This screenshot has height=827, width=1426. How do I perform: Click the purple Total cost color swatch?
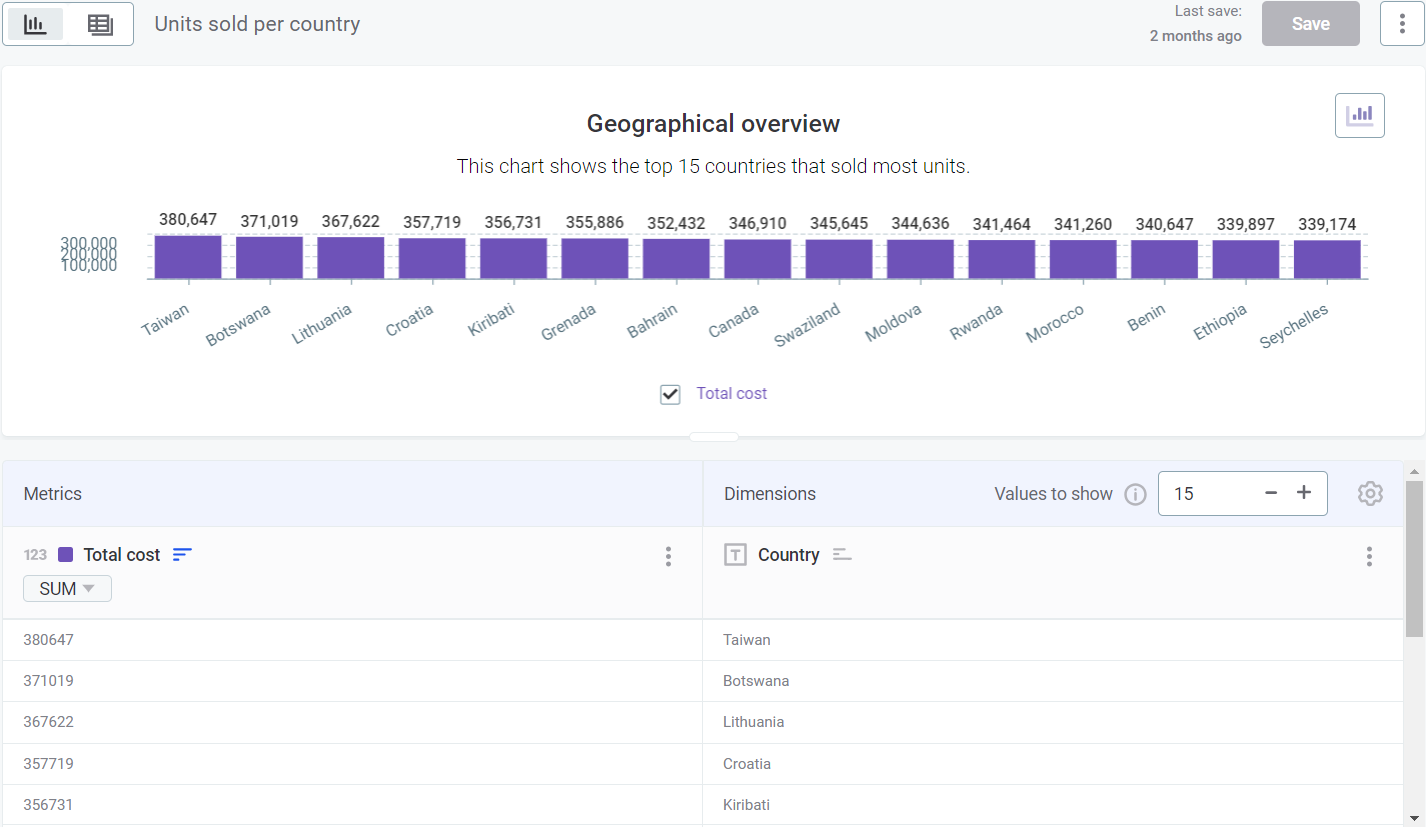68,554
